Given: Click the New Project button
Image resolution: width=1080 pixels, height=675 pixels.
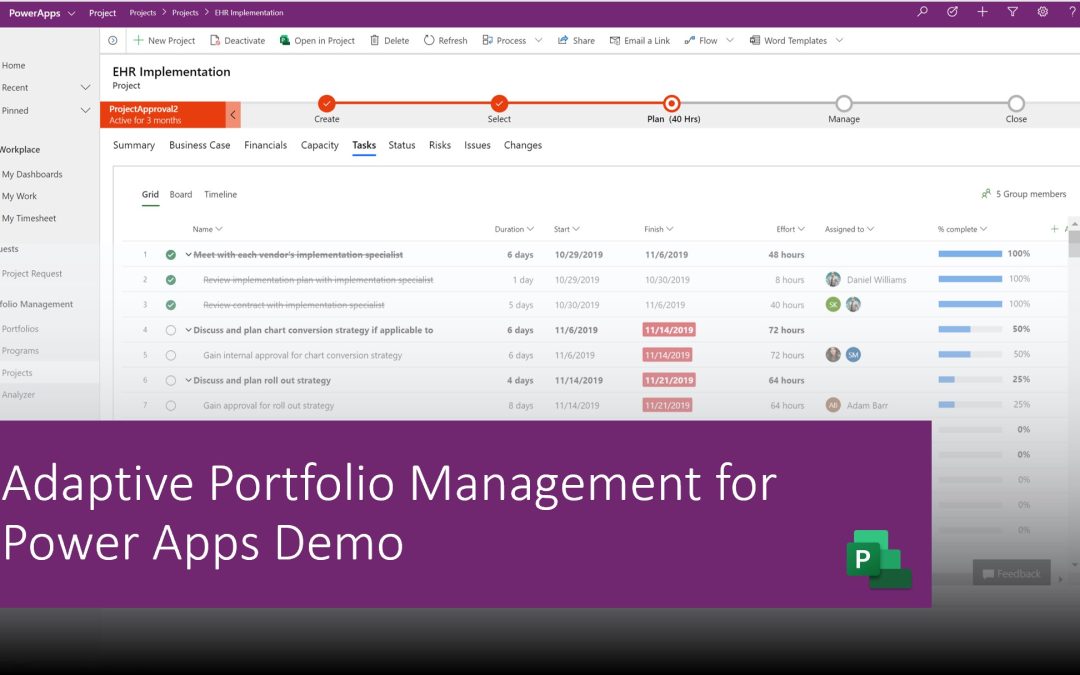Looking at the screenshot, I should 164,41.
